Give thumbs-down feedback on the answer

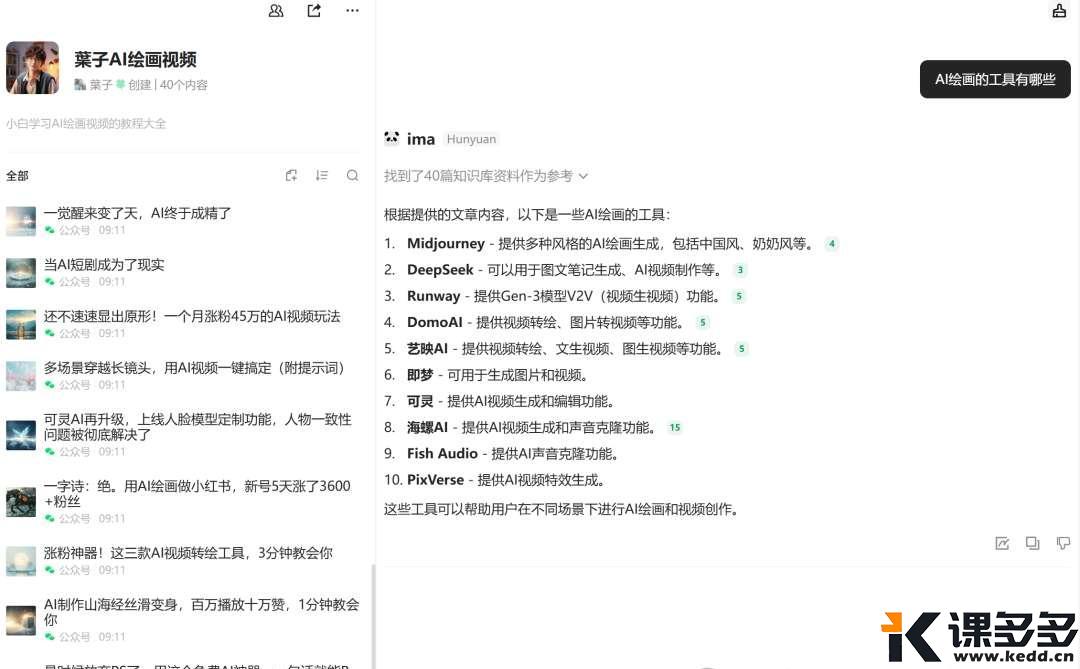(1063, 543)
